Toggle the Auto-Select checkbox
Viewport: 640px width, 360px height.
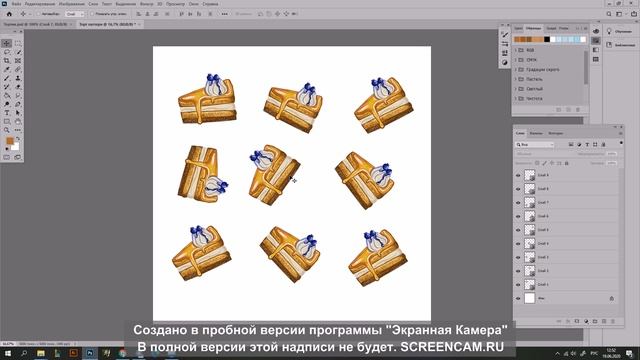pos(38,14)
